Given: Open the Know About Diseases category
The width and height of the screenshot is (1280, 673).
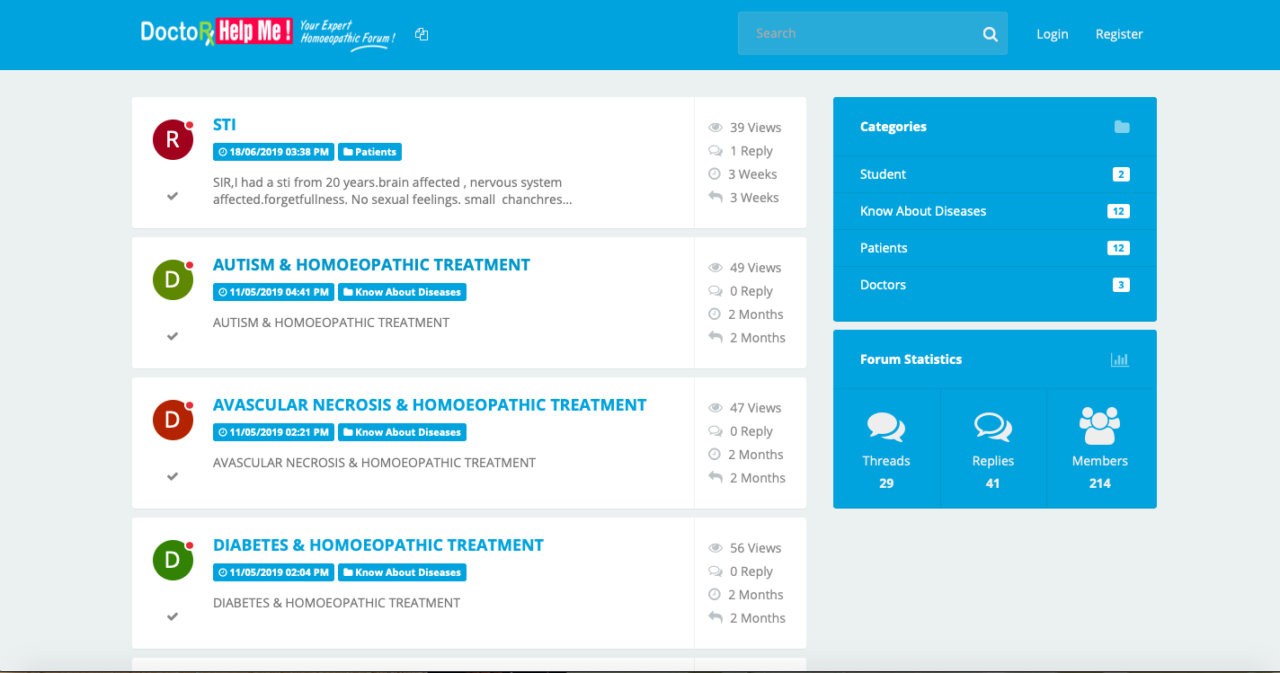Looking at the screenshot, I should 922,211.
